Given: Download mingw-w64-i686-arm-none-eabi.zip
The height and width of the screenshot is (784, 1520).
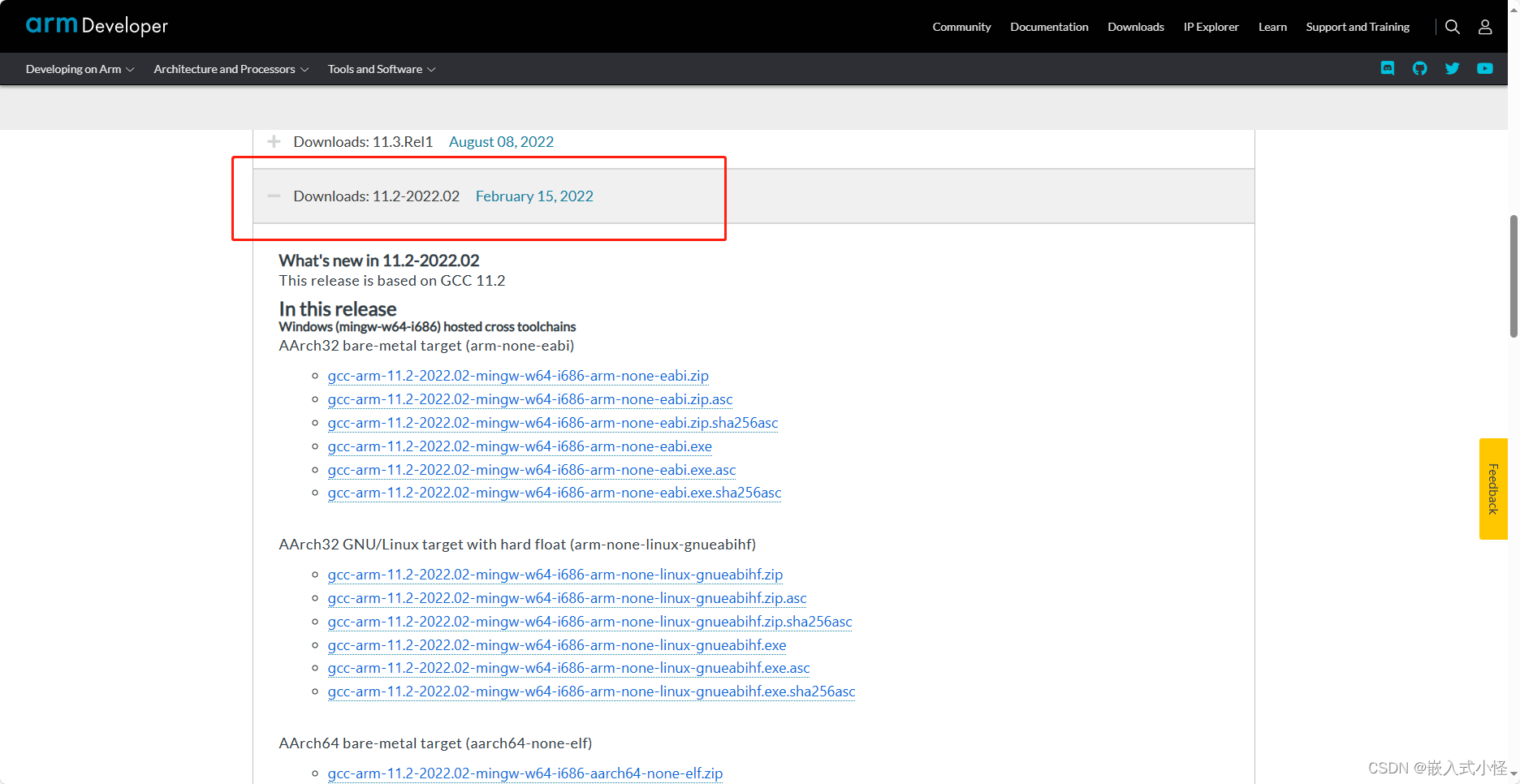Looking at the screenshot, I should (x=518, y=376).
